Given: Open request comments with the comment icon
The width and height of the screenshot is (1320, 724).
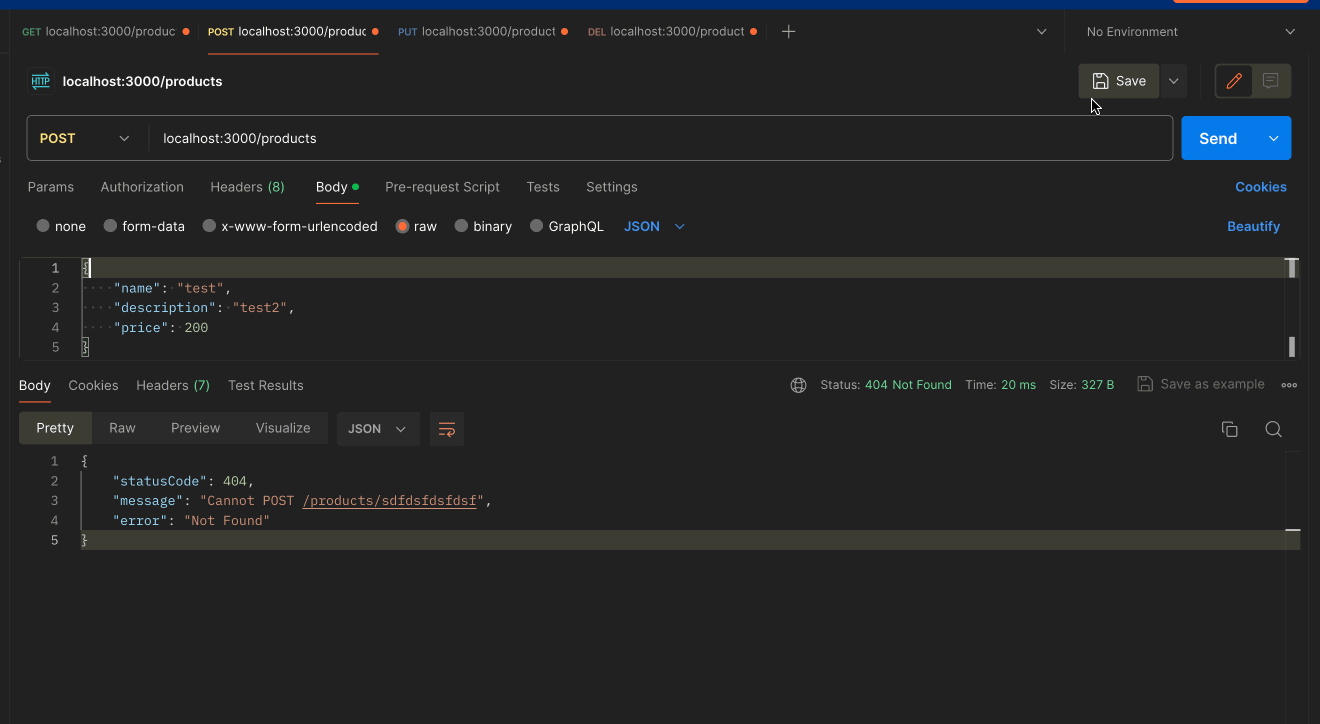Looking at the screenshot, I should [x=1269, y=81].
